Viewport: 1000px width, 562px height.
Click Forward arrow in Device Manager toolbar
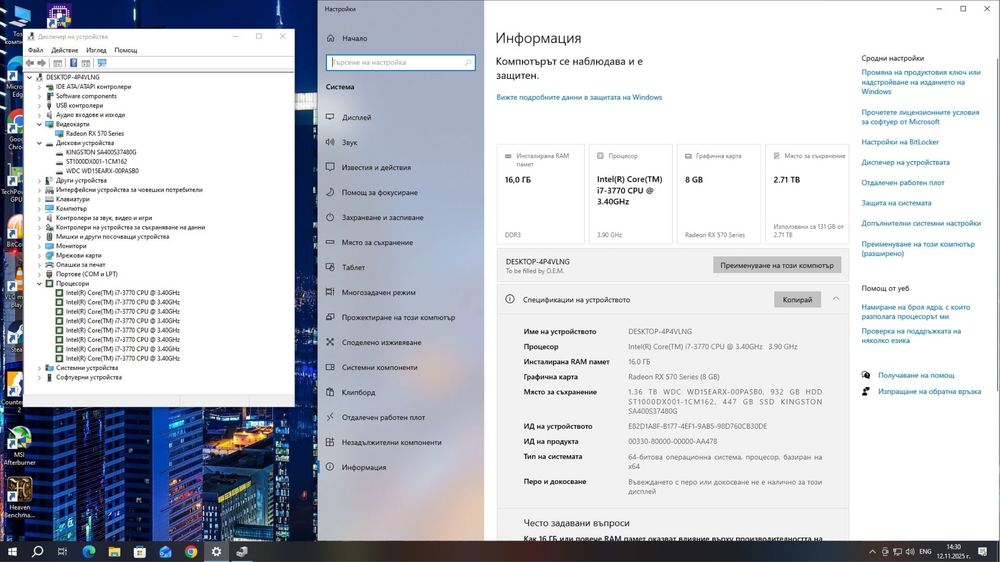tap(42, 63)
